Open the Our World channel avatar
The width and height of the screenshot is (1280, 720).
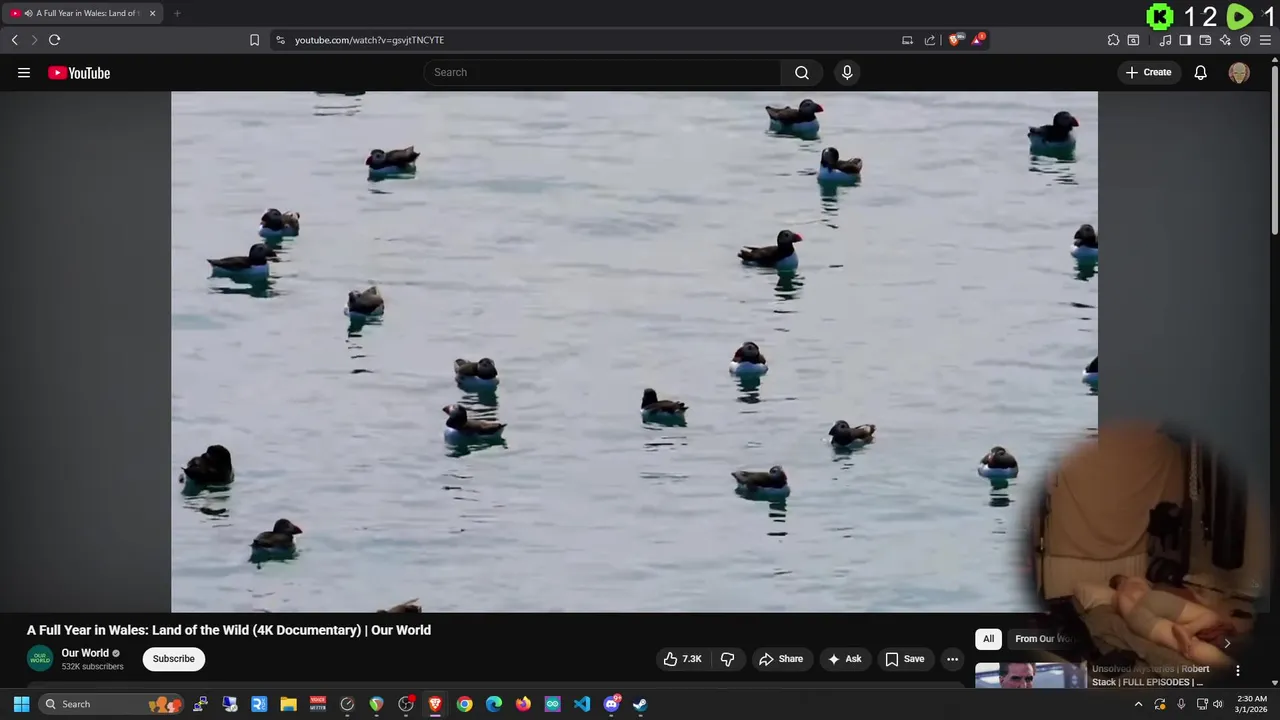click(40, 658)
